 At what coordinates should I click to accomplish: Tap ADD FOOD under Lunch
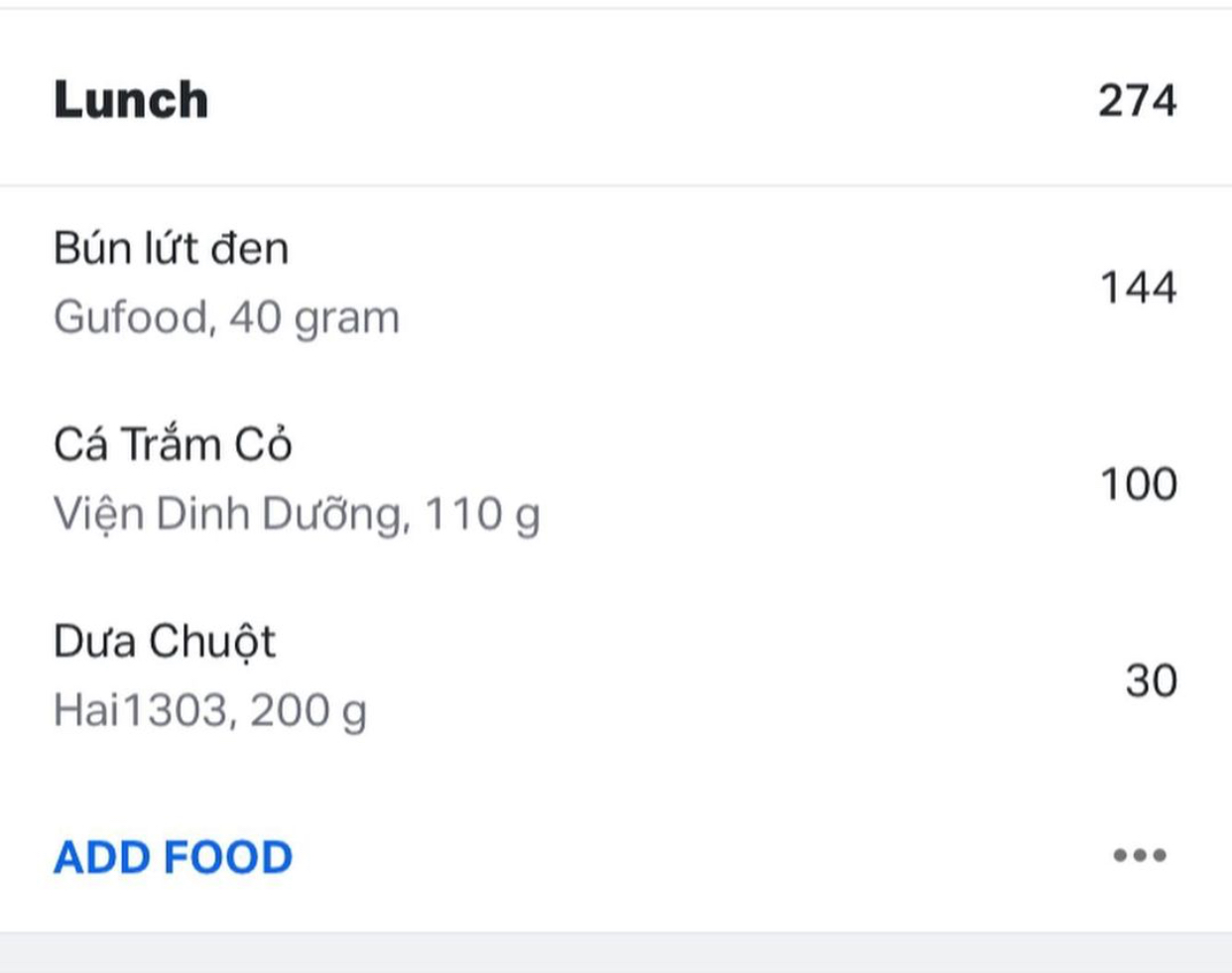(x=174, y=857)
